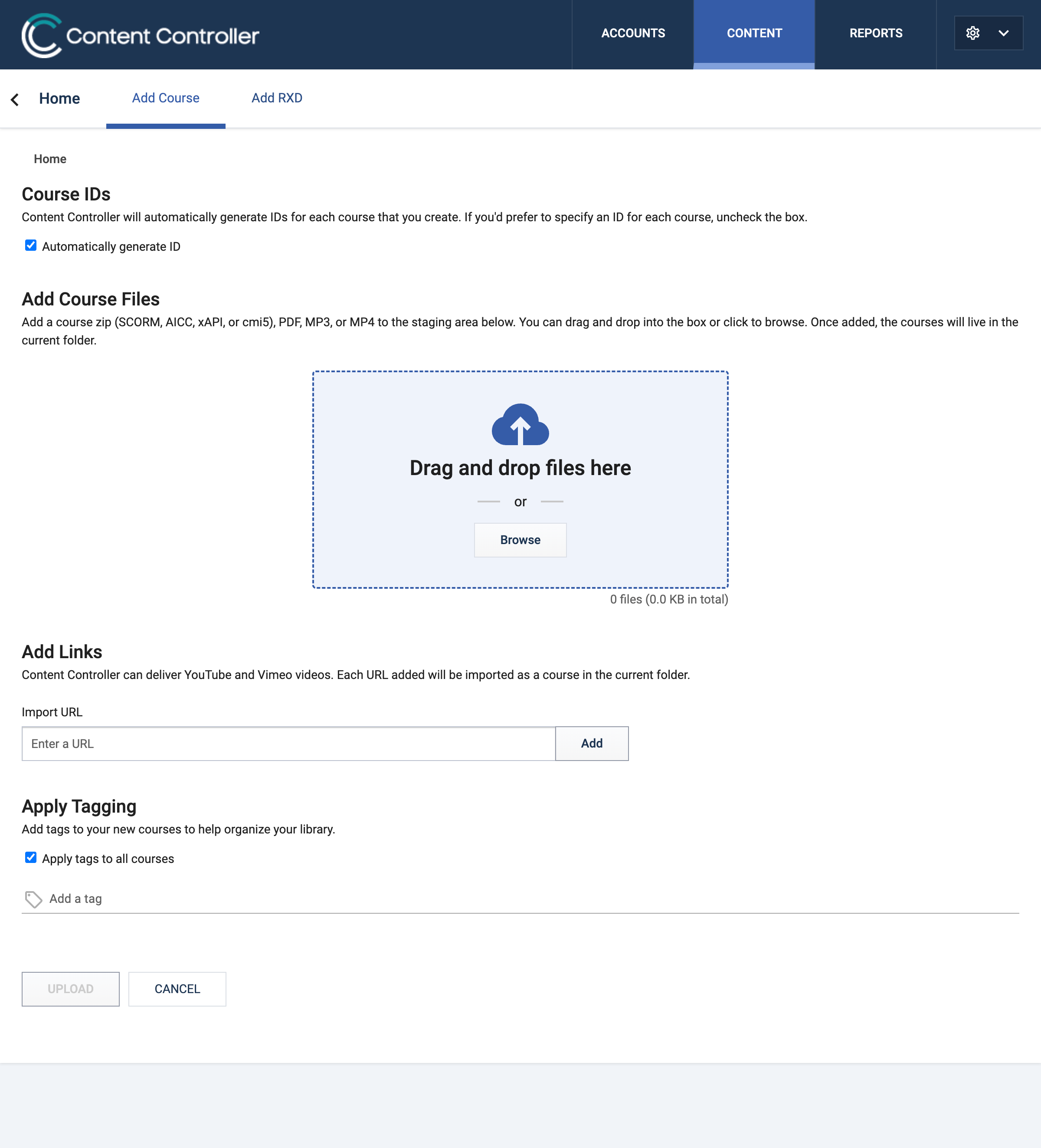Screen dimensions: 1041x1148
Task: Uncheck Automatically generate ID
Action: tap(31, 246)
